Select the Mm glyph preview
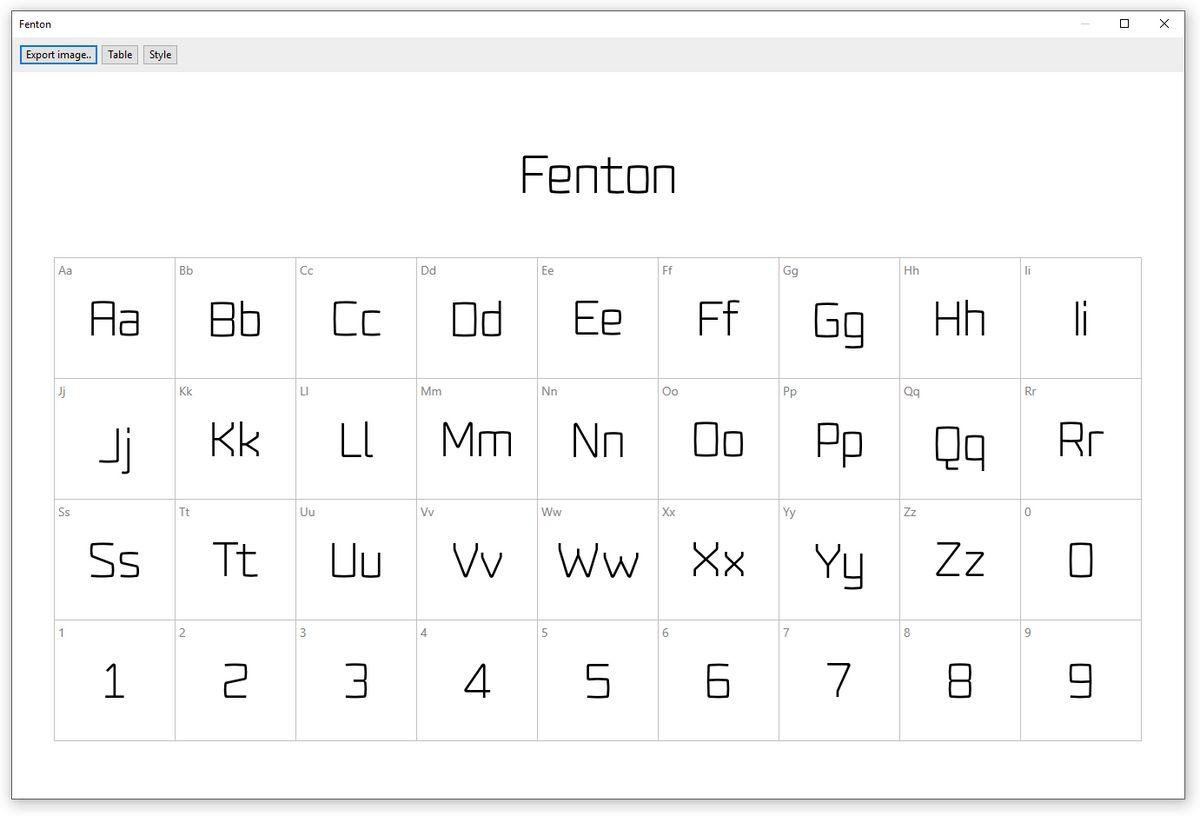1200x816 pixels. [476, 439]
